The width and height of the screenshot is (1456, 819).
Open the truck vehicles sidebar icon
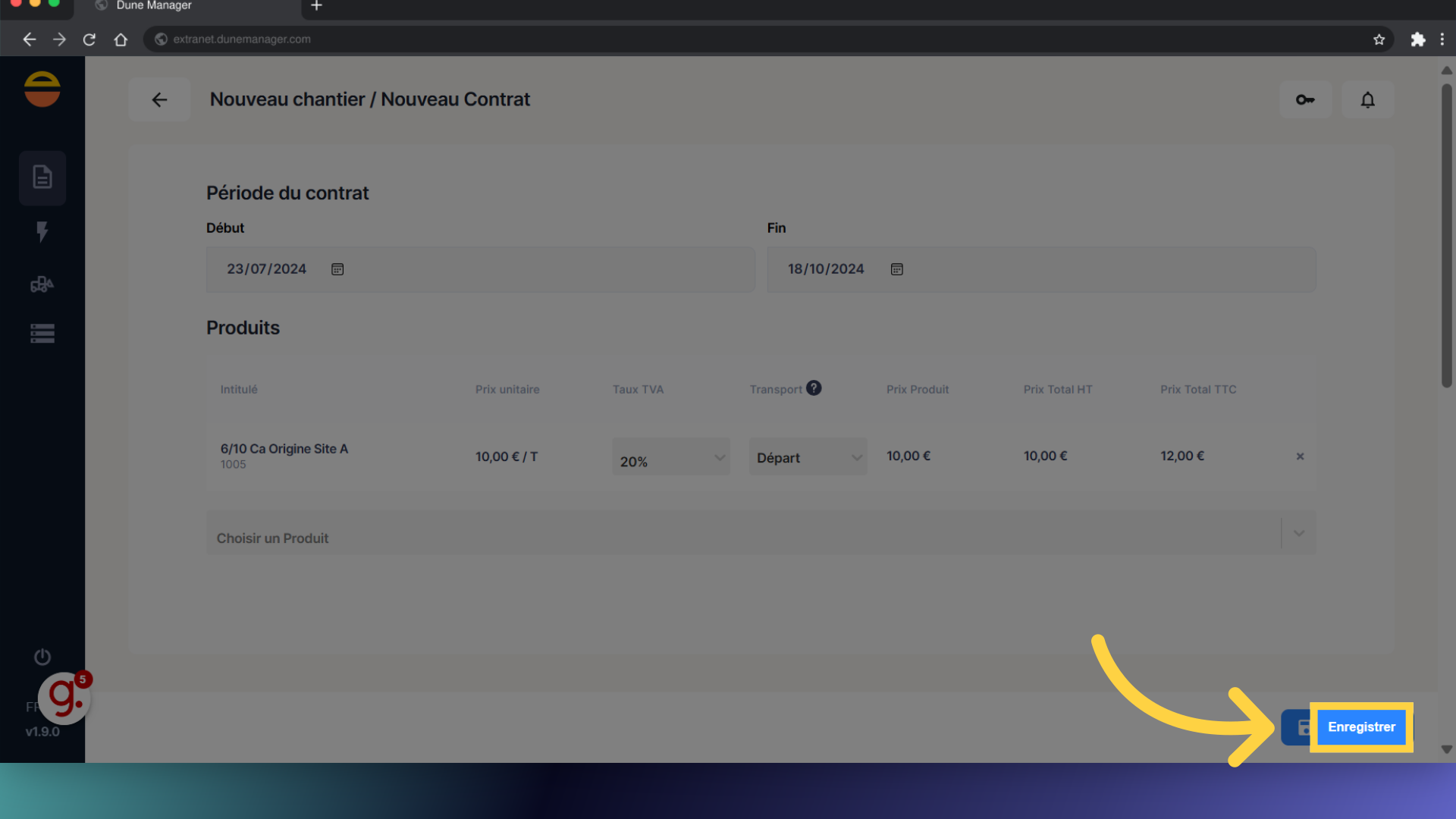click(42, 284)
